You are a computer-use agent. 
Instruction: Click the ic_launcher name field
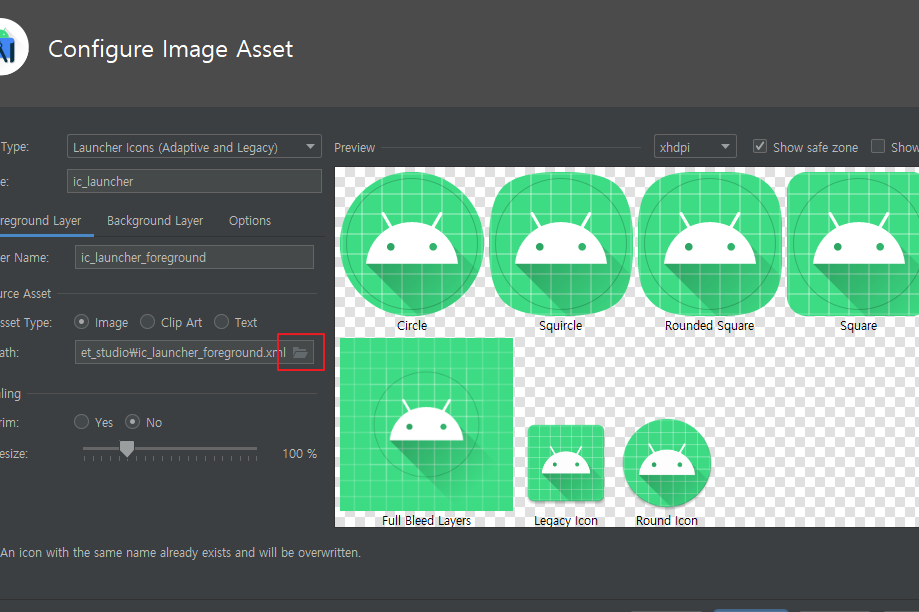coord(194,181)
